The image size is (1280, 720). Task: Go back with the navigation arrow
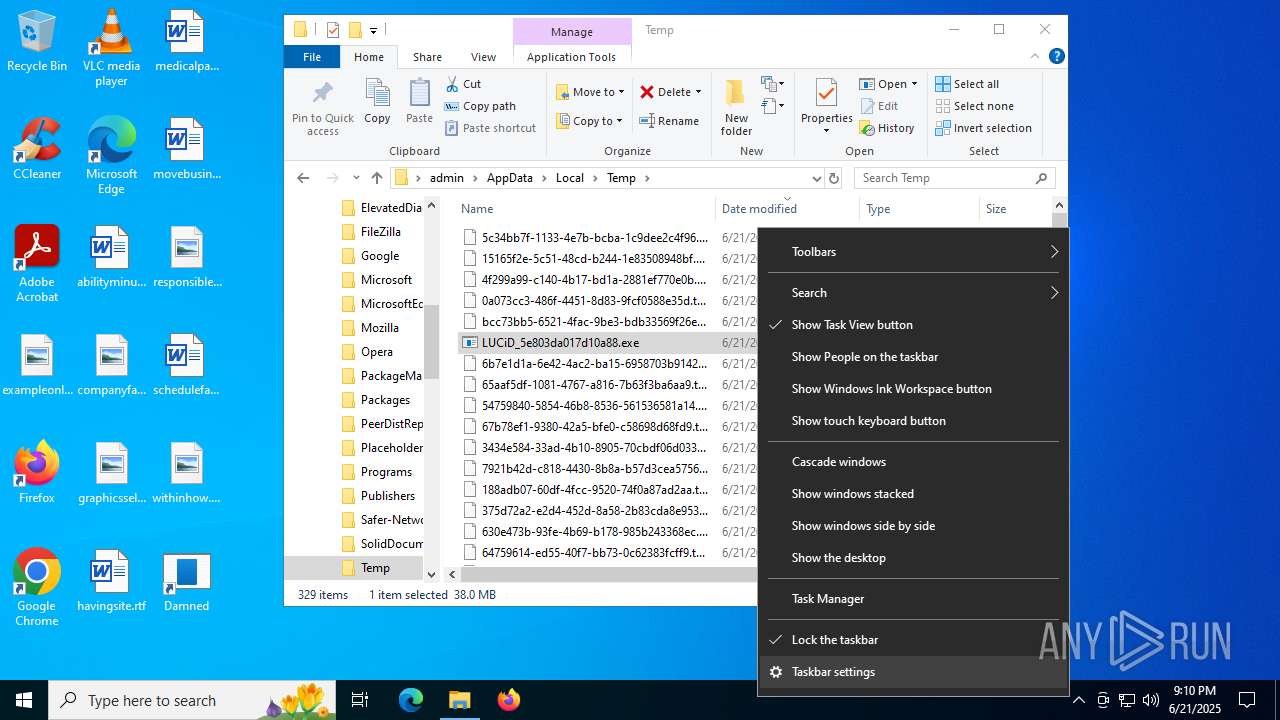click(303, 178)
